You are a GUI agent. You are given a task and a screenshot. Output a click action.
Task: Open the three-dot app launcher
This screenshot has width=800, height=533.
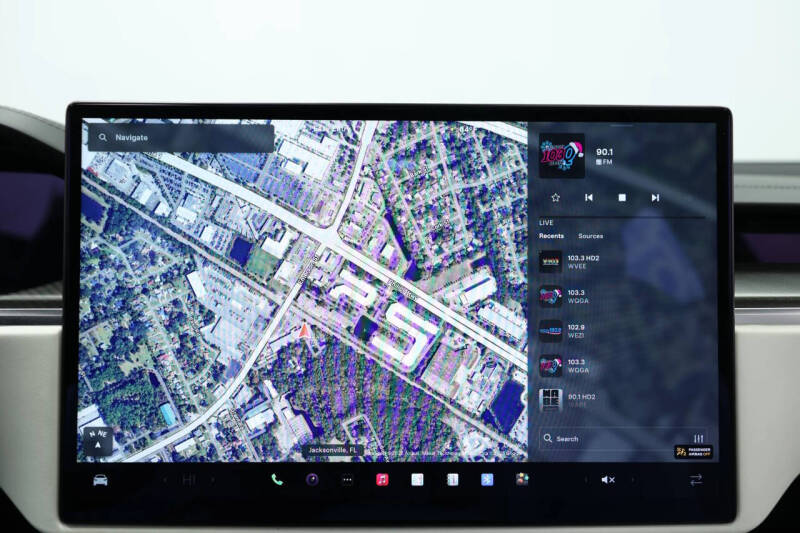pos(347,480)
